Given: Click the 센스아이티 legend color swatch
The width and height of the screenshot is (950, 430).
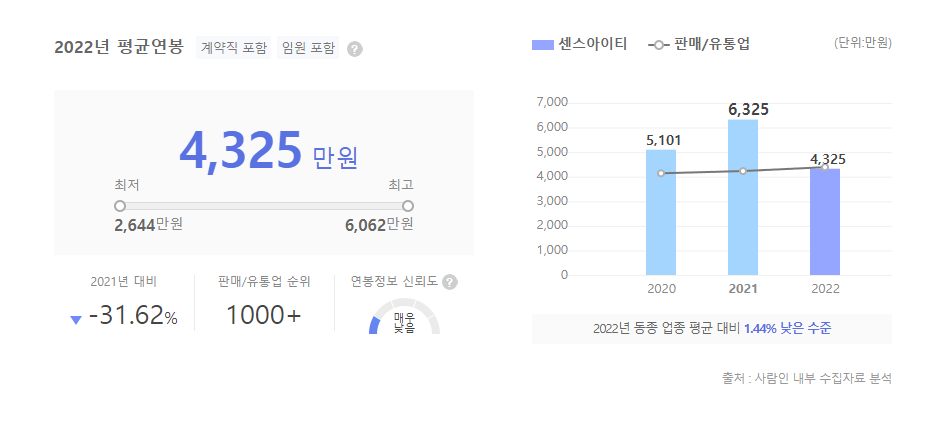Looking at the screenshot, I should pos(543,45).
